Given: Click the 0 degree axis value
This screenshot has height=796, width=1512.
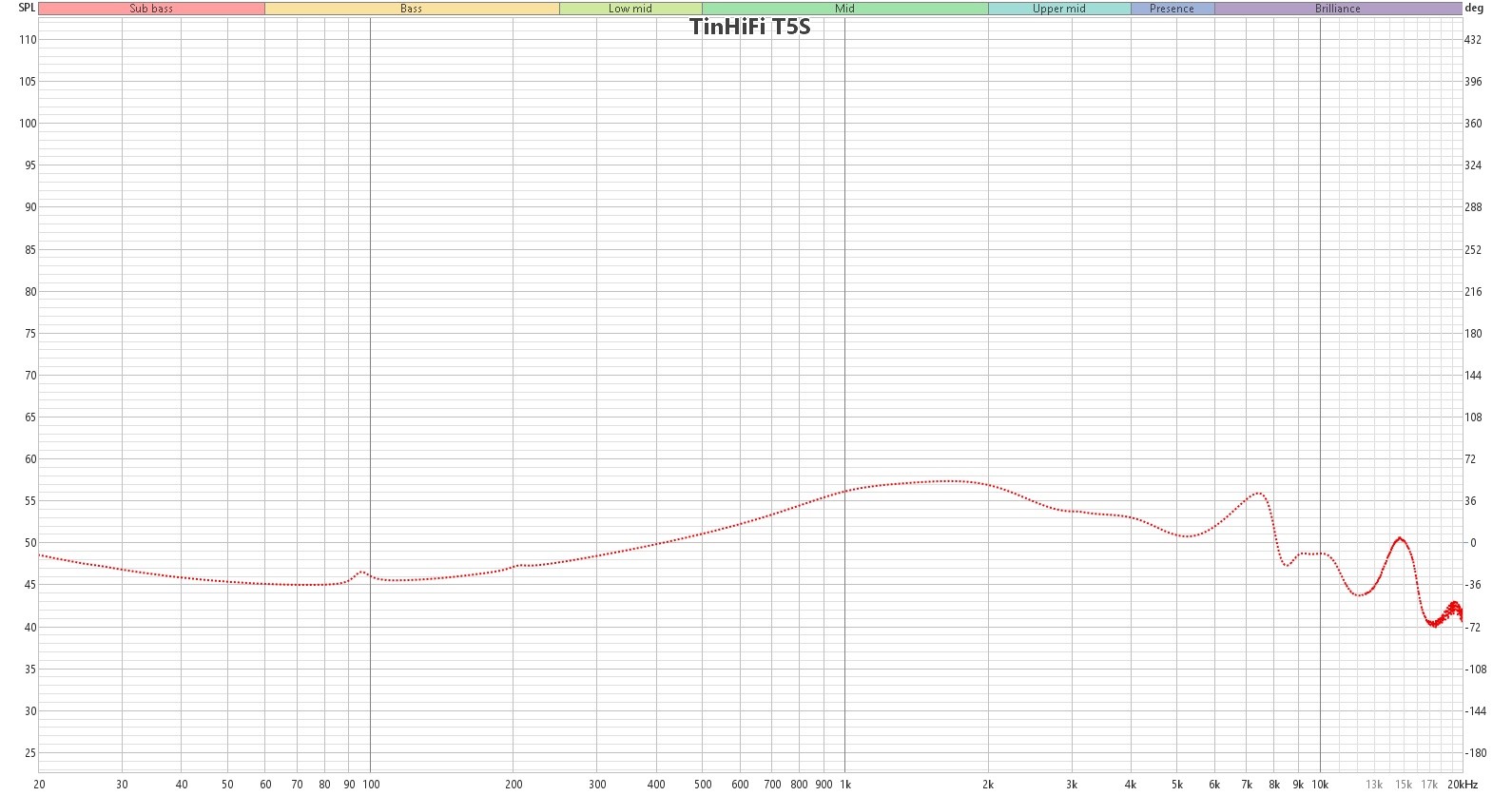Looking at the screenshot, I should tap(1473, 543).
